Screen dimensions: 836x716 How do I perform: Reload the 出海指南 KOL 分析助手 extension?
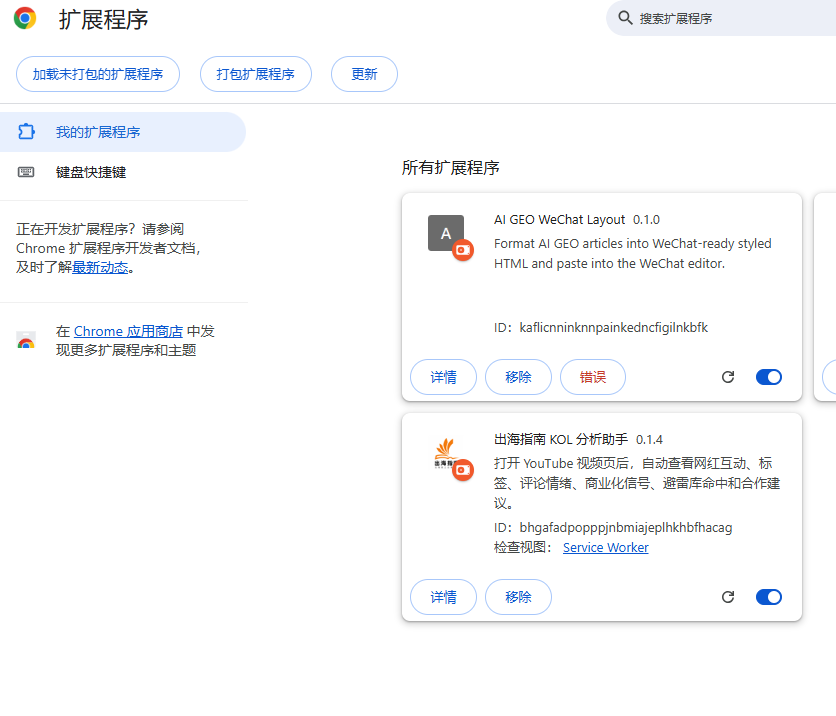pos(728,597)
